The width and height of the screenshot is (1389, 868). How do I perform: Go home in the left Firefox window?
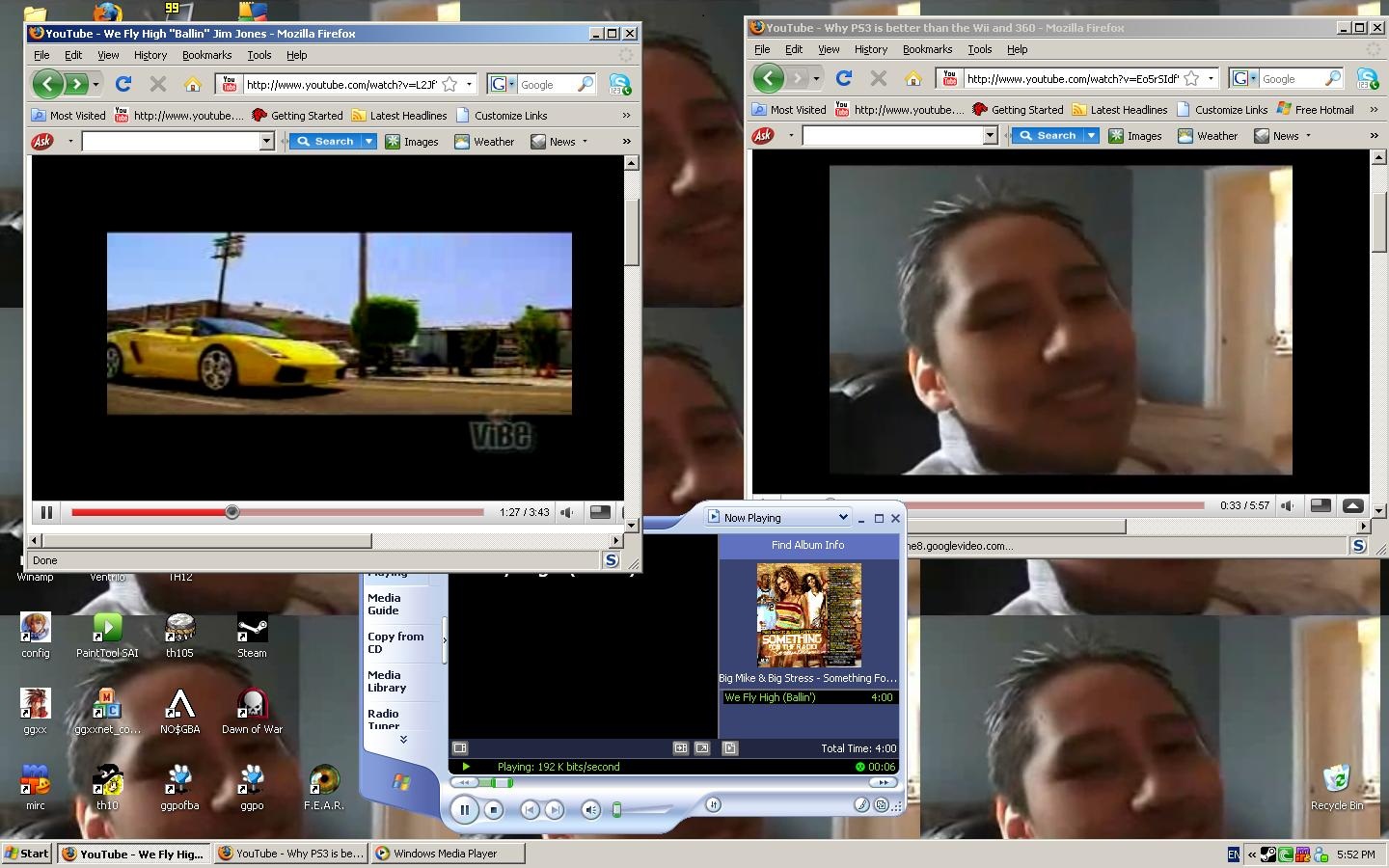(193, 84)
